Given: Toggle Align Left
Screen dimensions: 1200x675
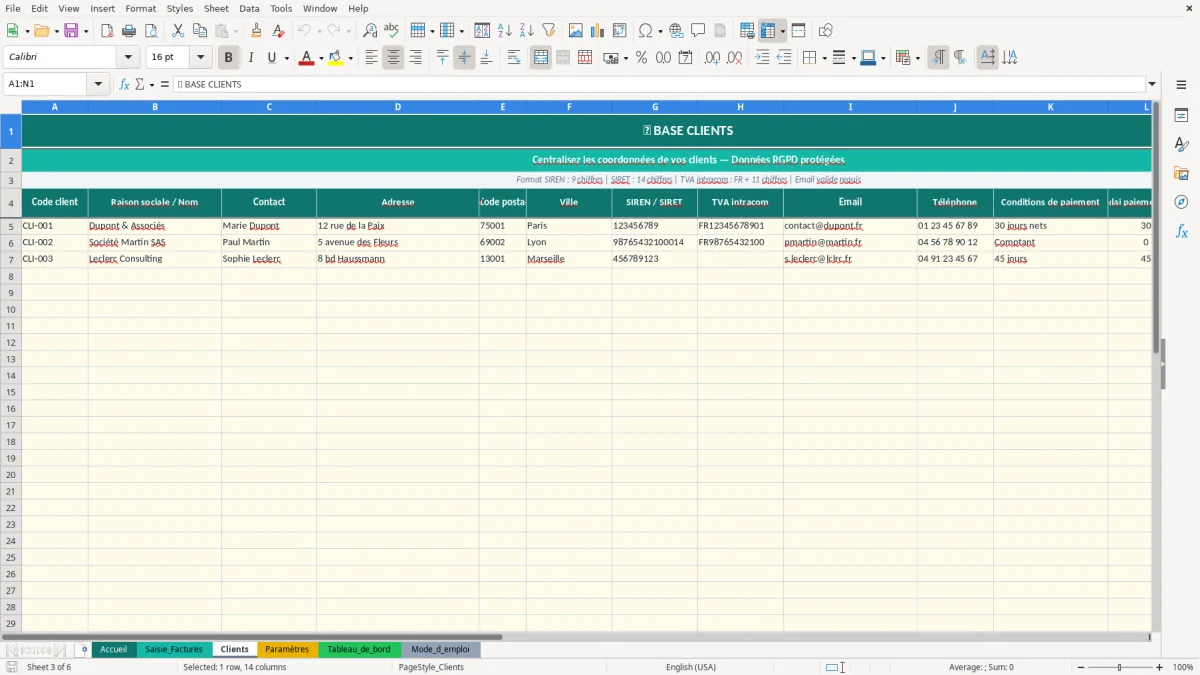Looking at the screenshot, I should pyautogui.click(x=371, y=58).
